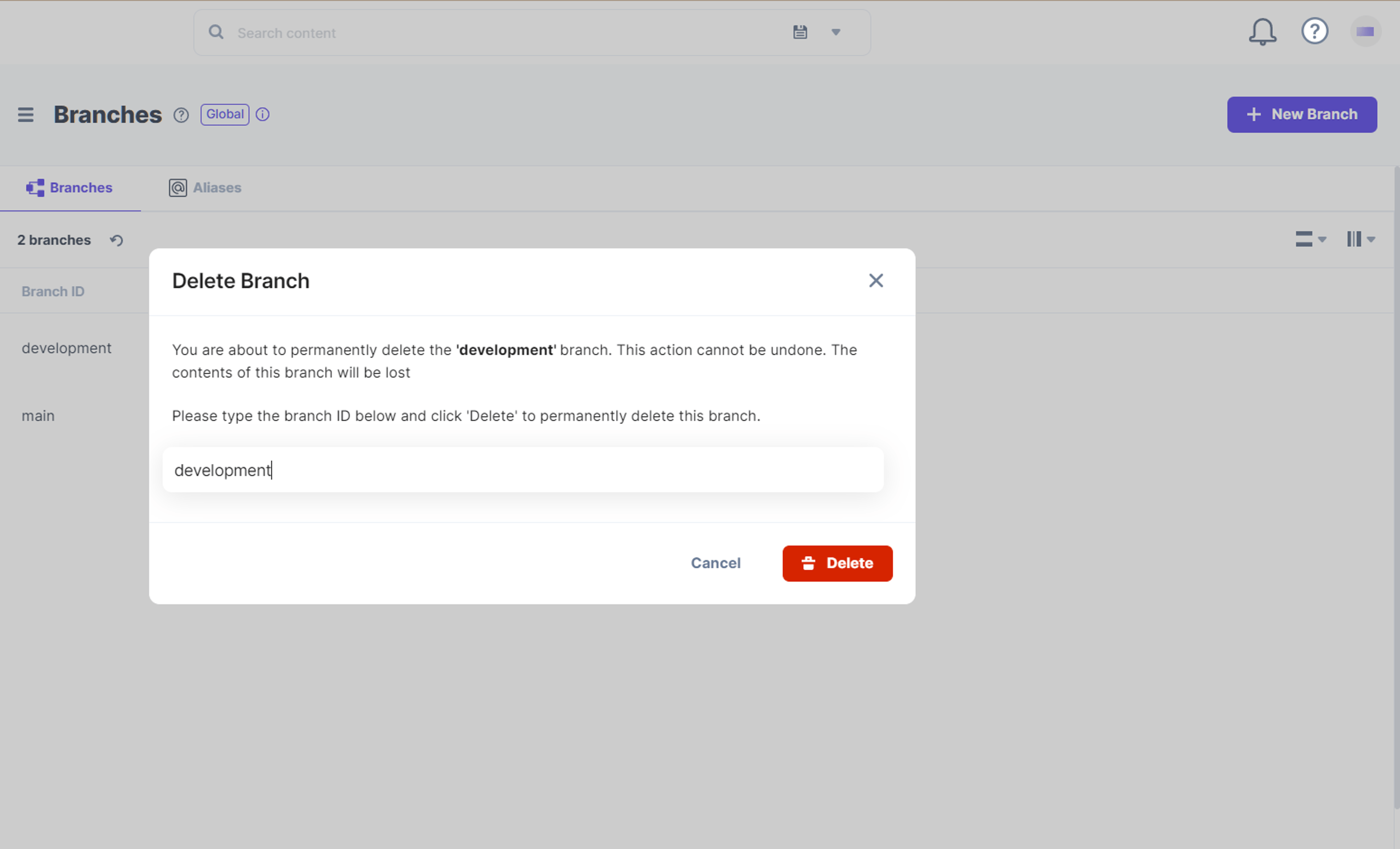Click the magnifying glass search icon

tap(216, 32)
